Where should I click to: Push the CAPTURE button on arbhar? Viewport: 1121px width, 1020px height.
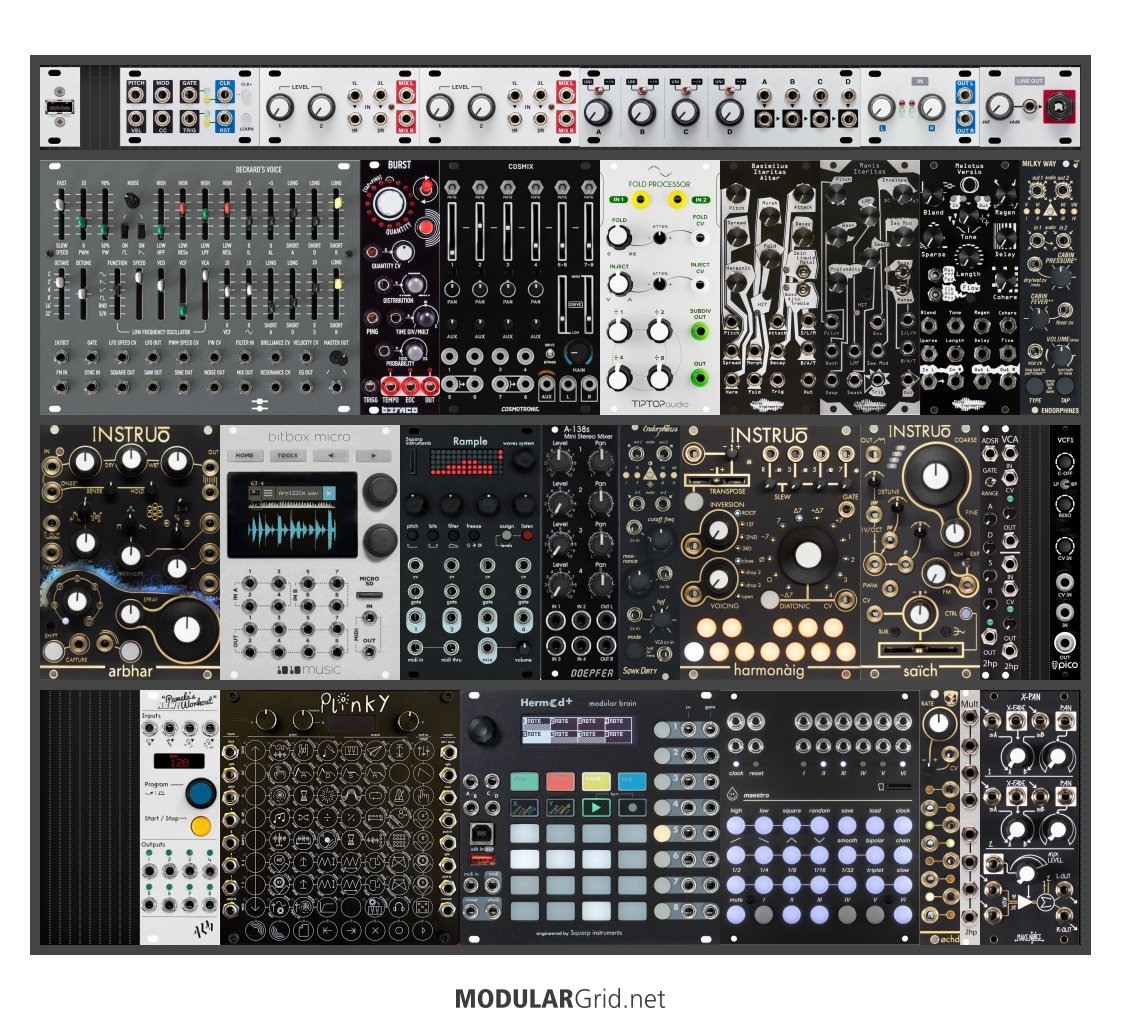pos(53,650)
